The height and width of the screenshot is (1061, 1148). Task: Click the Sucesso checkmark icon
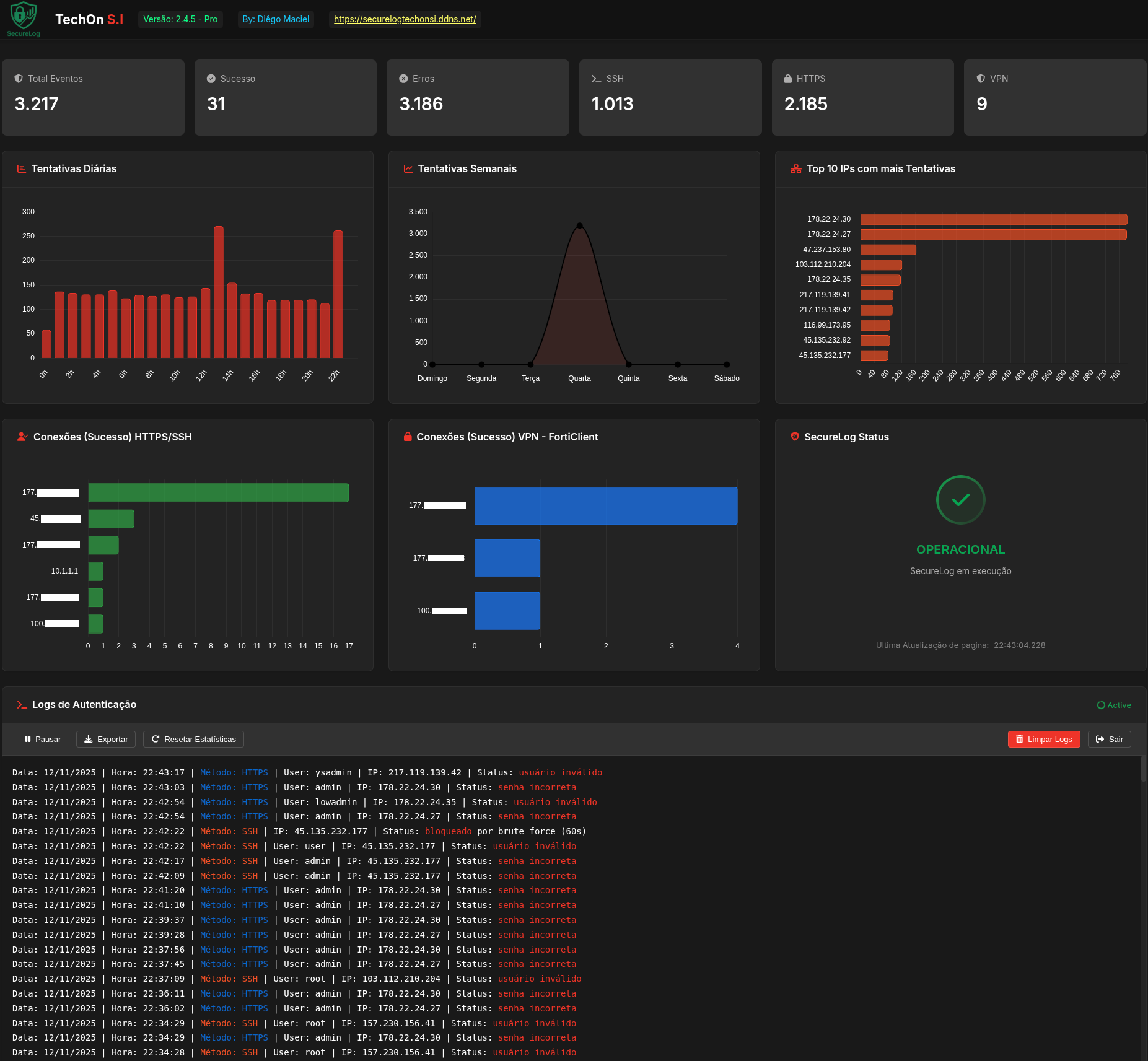211,78
